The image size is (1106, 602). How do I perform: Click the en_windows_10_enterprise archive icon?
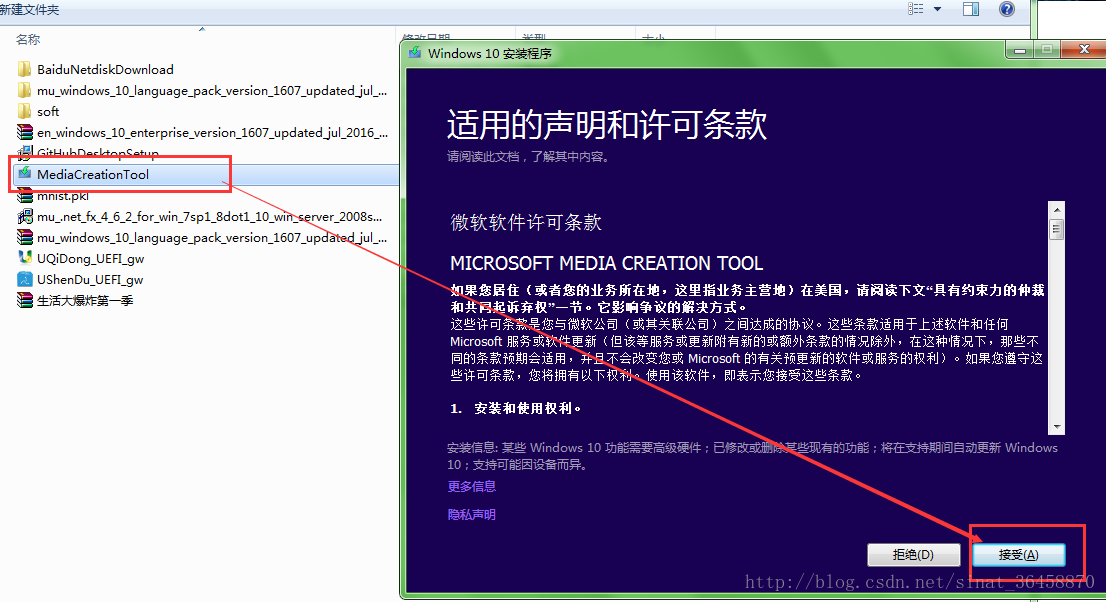[25, 132]
